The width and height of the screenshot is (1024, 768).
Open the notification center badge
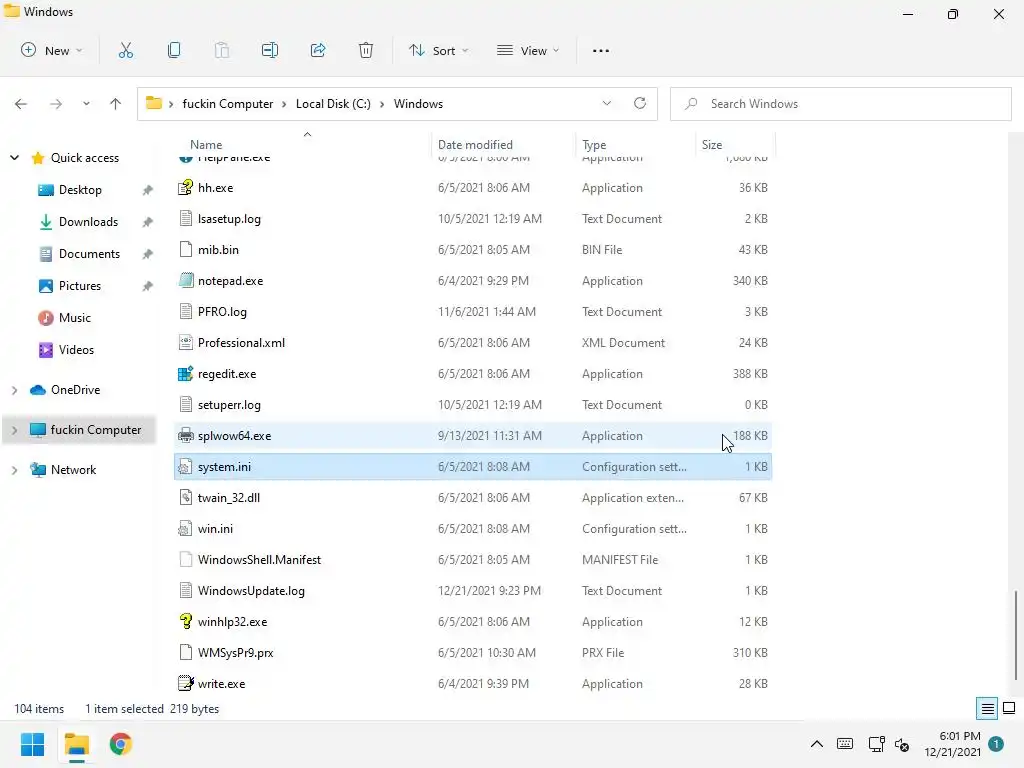[x=996, y=744]
